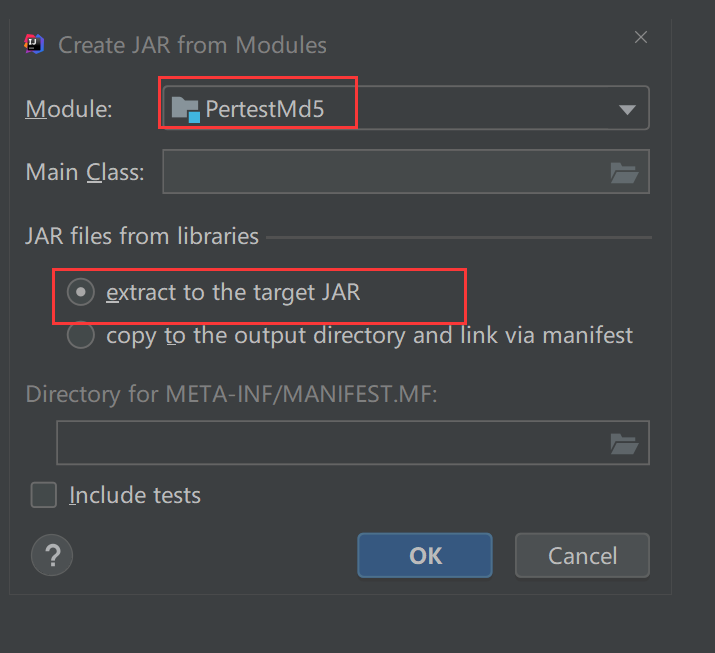Click the 'JAR files from libraries' heading
Screen dimensions: 715x653
coord(142,237)
